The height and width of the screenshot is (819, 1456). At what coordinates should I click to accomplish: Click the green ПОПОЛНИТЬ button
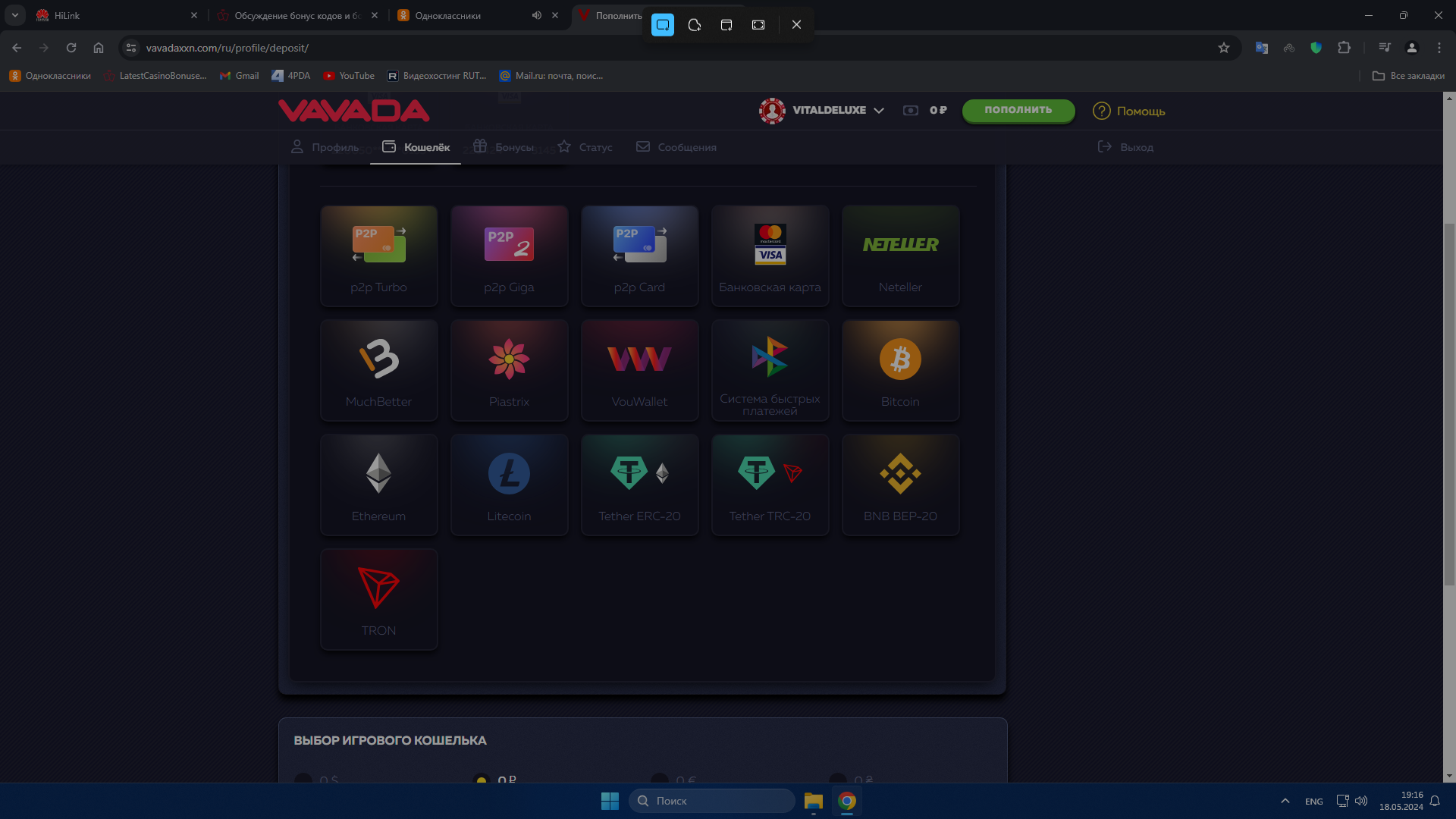pos(1018,111)
